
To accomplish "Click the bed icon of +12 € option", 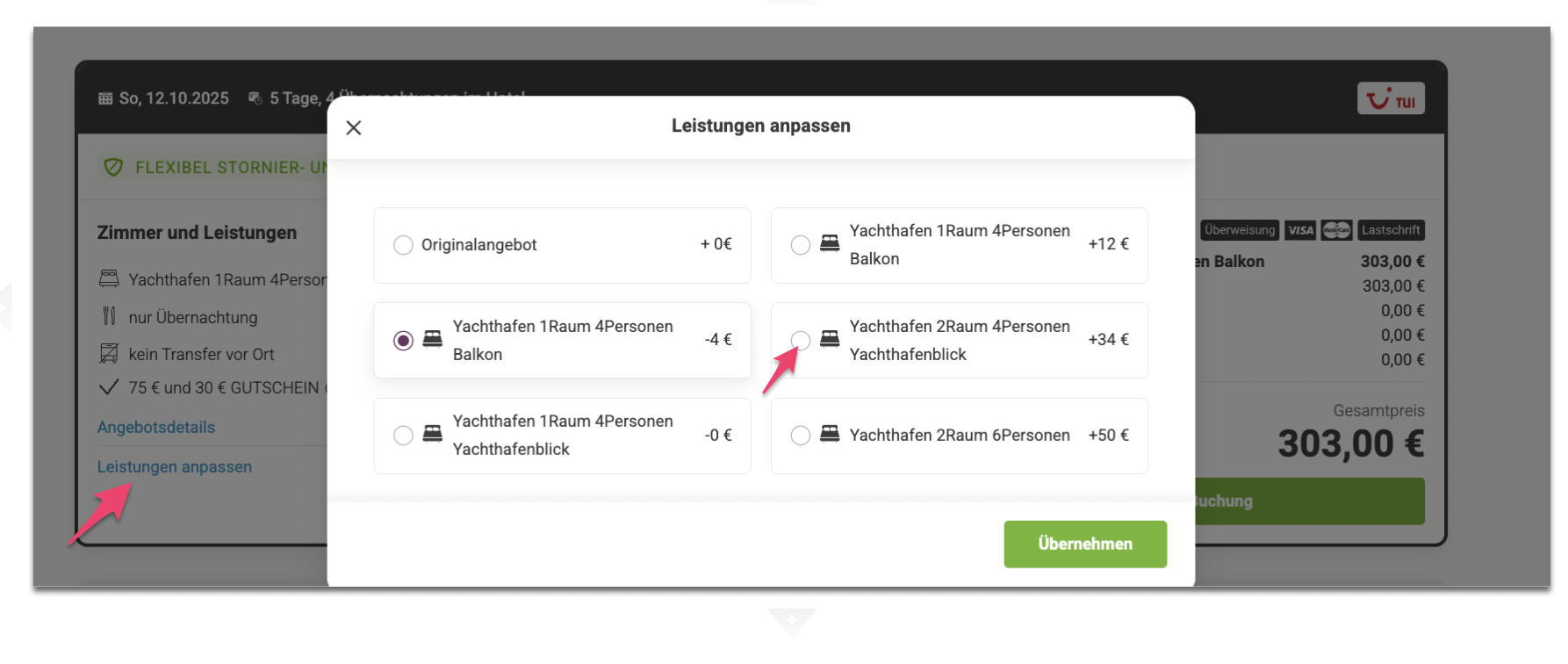I will 830,242.
